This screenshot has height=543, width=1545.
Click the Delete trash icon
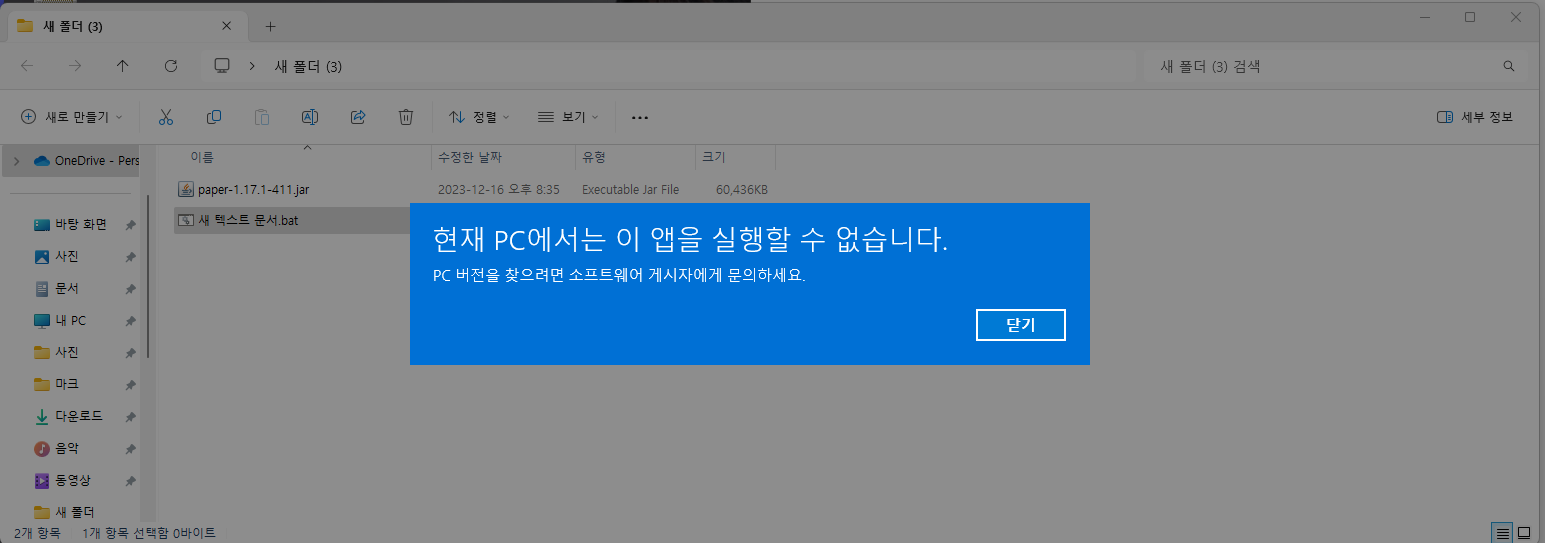[x=406, y=117]
